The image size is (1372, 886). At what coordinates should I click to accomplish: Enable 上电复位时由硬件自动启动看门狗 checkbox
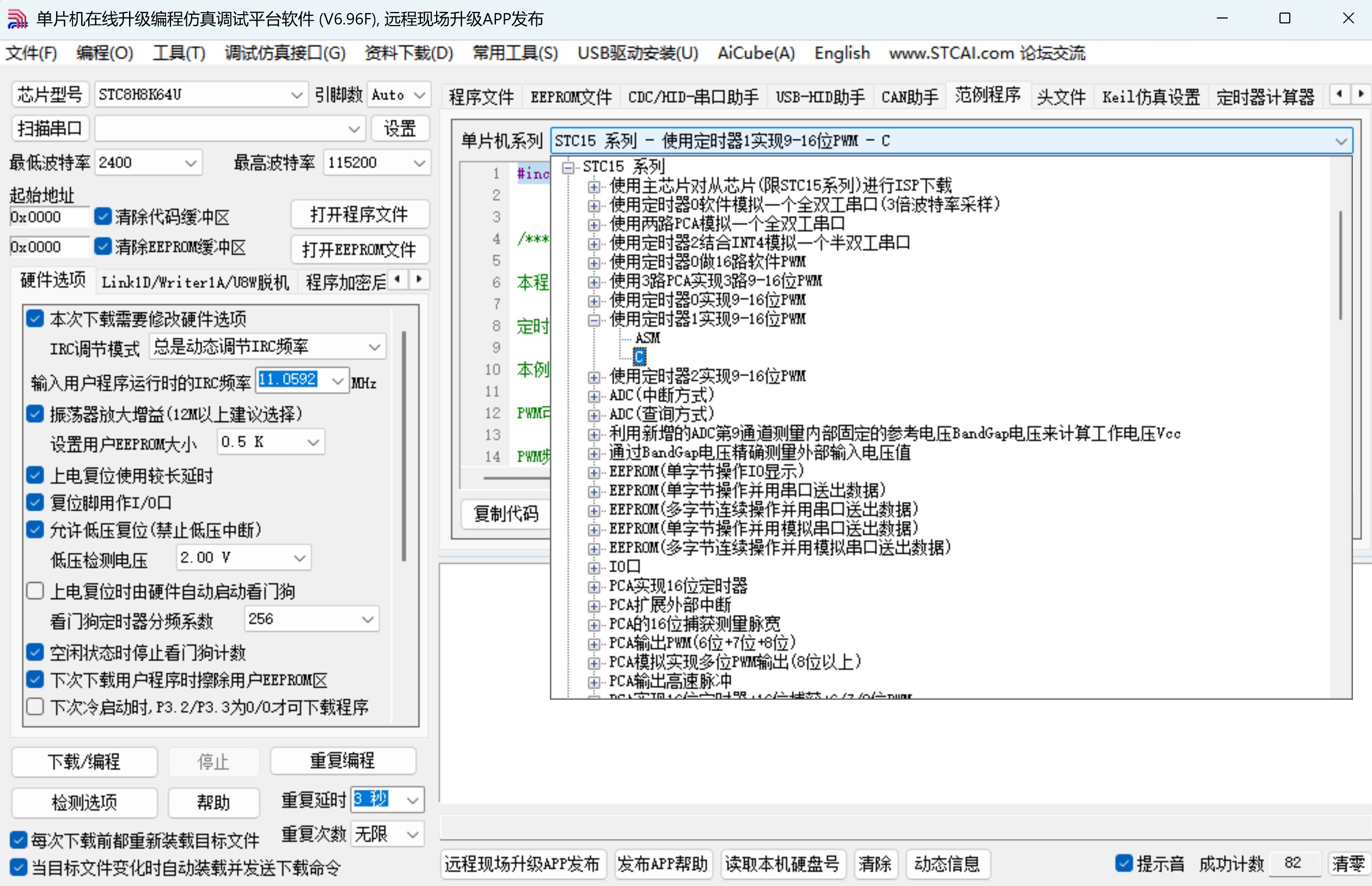coord(35,590)
